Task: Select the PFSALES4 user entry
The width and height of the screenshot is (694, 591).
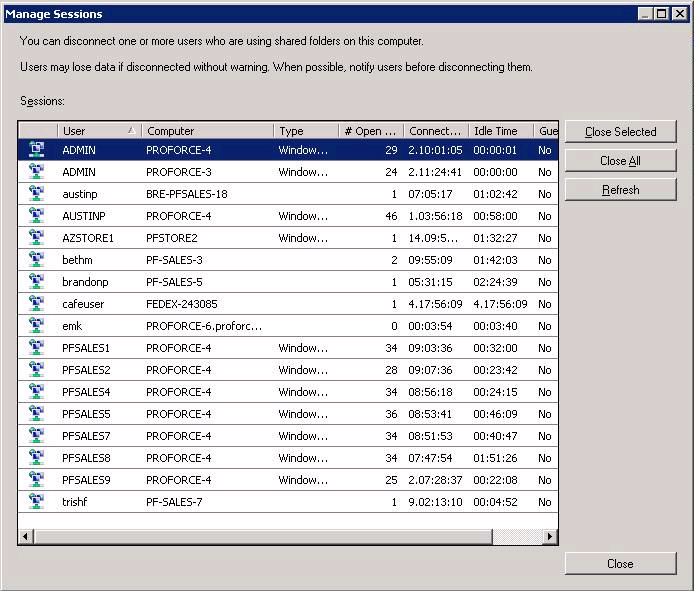Action: [x=86, y=392]
